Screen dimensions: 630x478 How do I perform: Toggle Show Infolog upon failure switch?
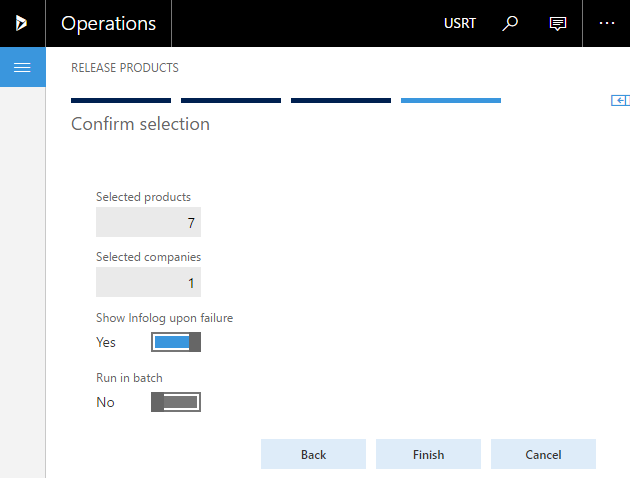click(x=176, y=342)
